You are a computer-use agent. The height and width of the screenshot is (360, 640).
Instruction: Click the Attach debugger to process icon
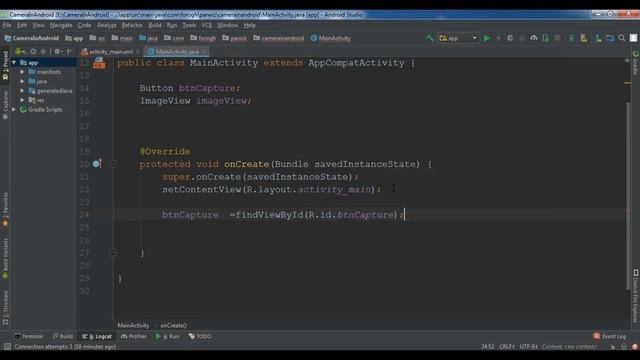pyautogui.click(x=546, y=38)
